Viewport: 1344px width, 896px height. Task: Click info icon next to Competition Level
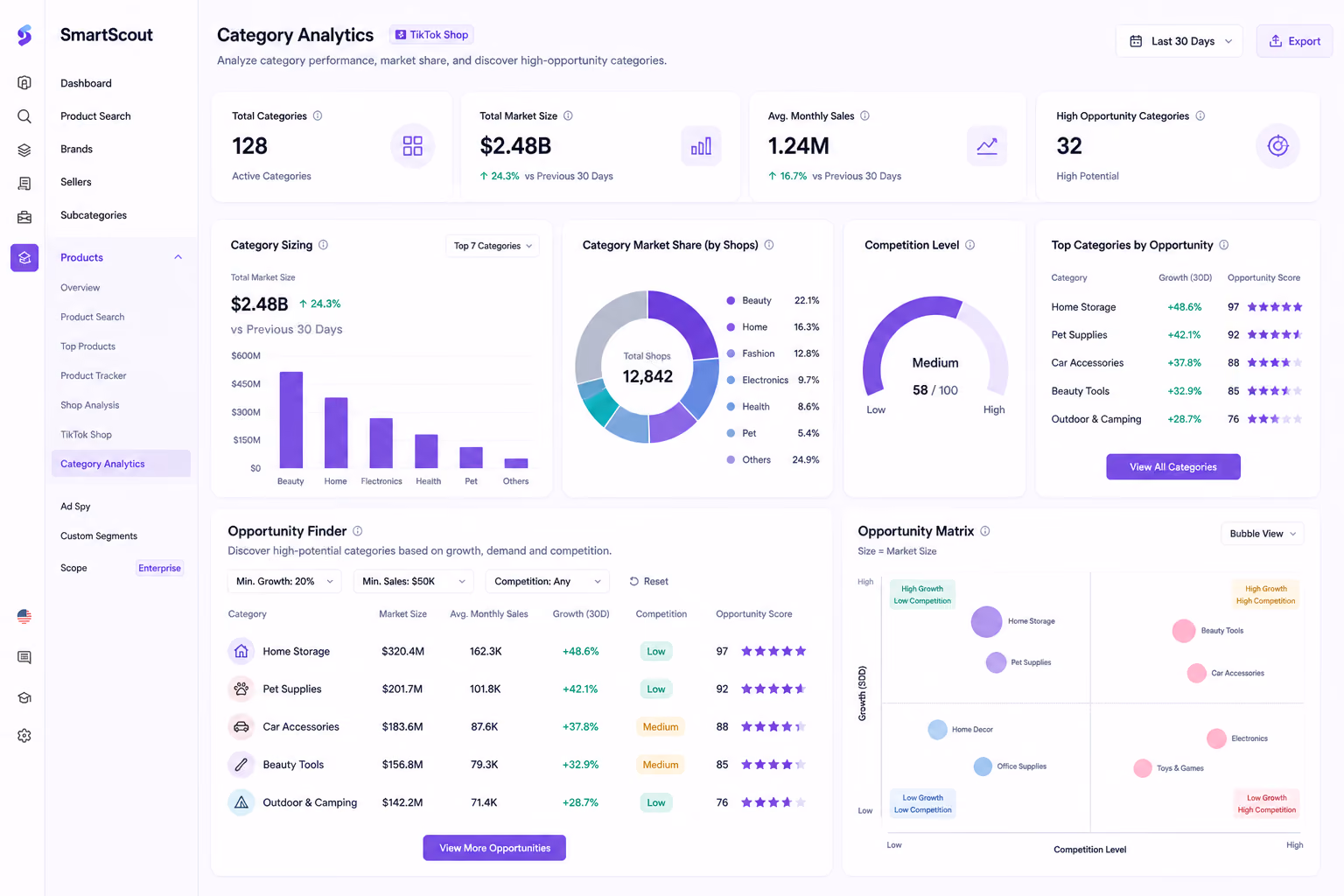tap(969, 245)
